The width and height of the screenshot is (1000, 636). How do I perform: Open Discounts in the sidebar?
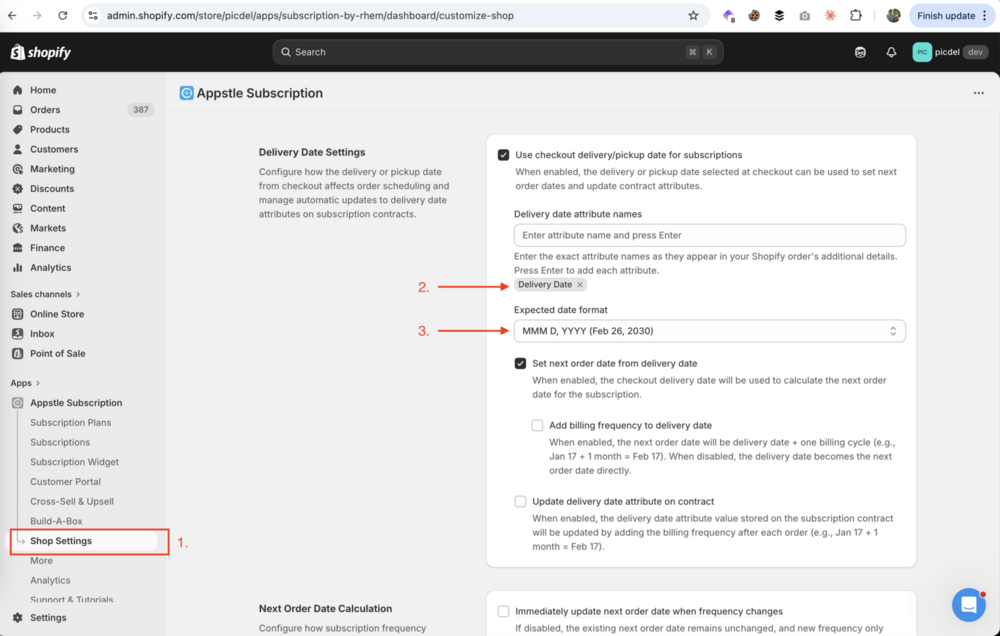pos(52,189)
